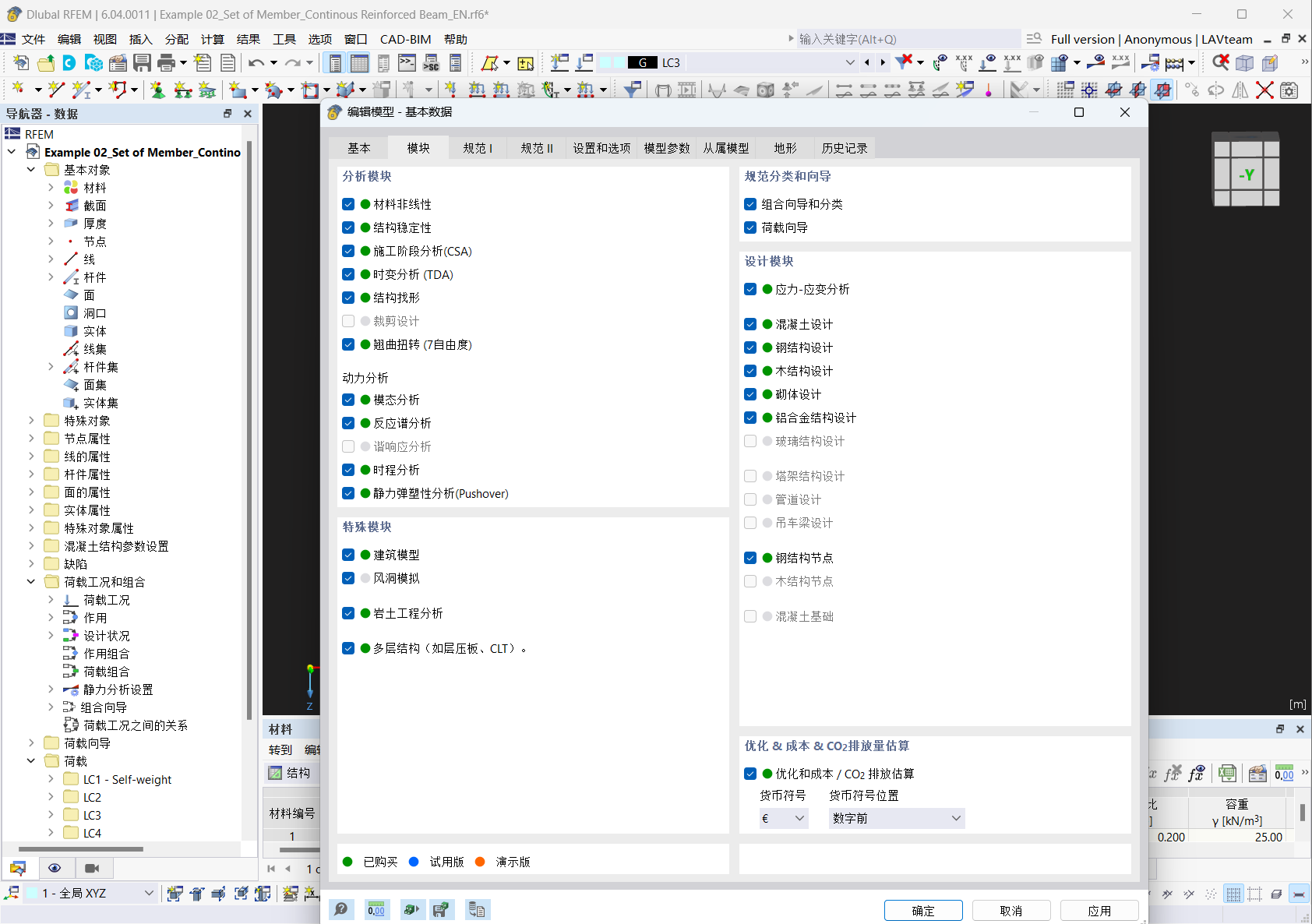Click the units and decimals 0,00 icon in dialog
The image size is (1312, 924).
point(376,909)
